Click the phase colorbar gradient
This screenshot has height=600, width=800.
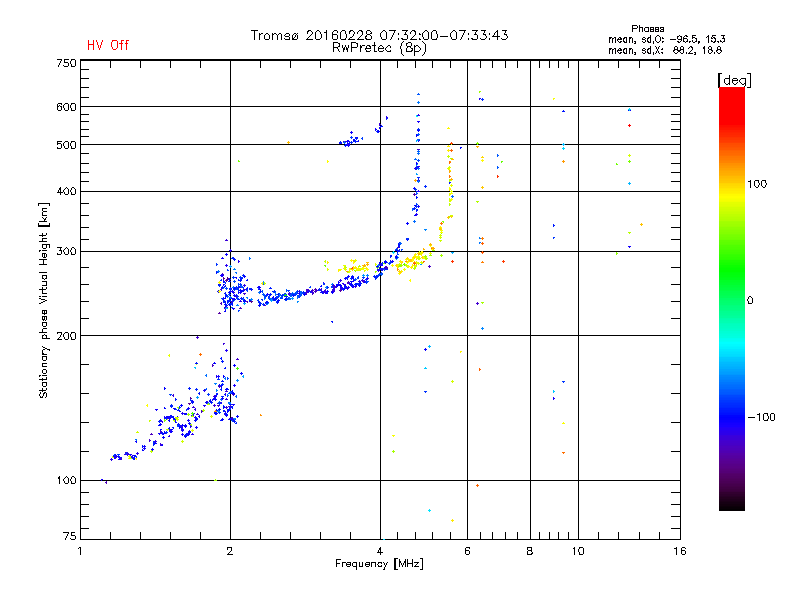coord(732,298)
